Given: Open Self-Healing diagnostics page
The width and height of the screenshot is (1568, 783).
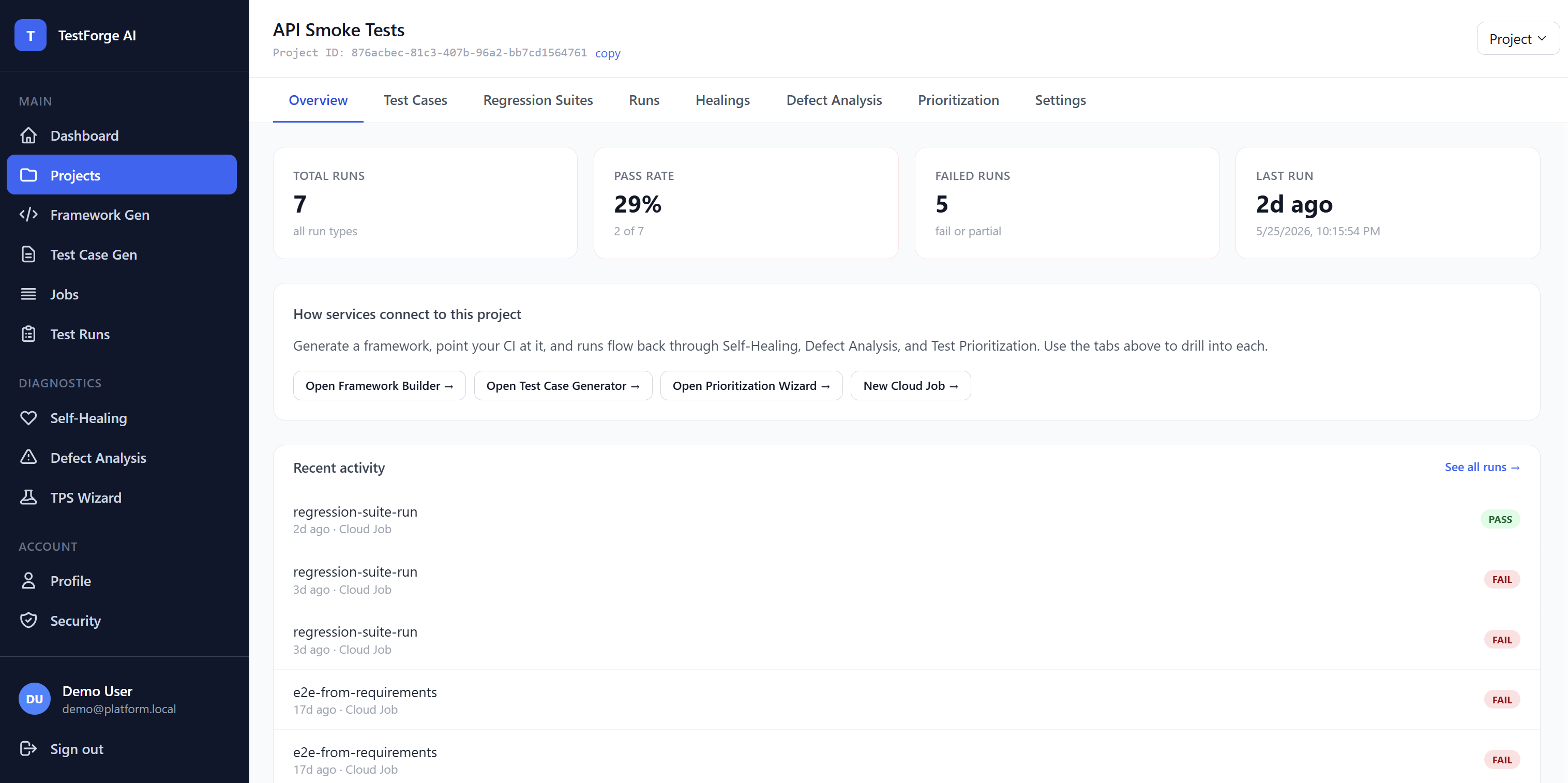Looking at the screenshot, I should click(x=122, y=418).
